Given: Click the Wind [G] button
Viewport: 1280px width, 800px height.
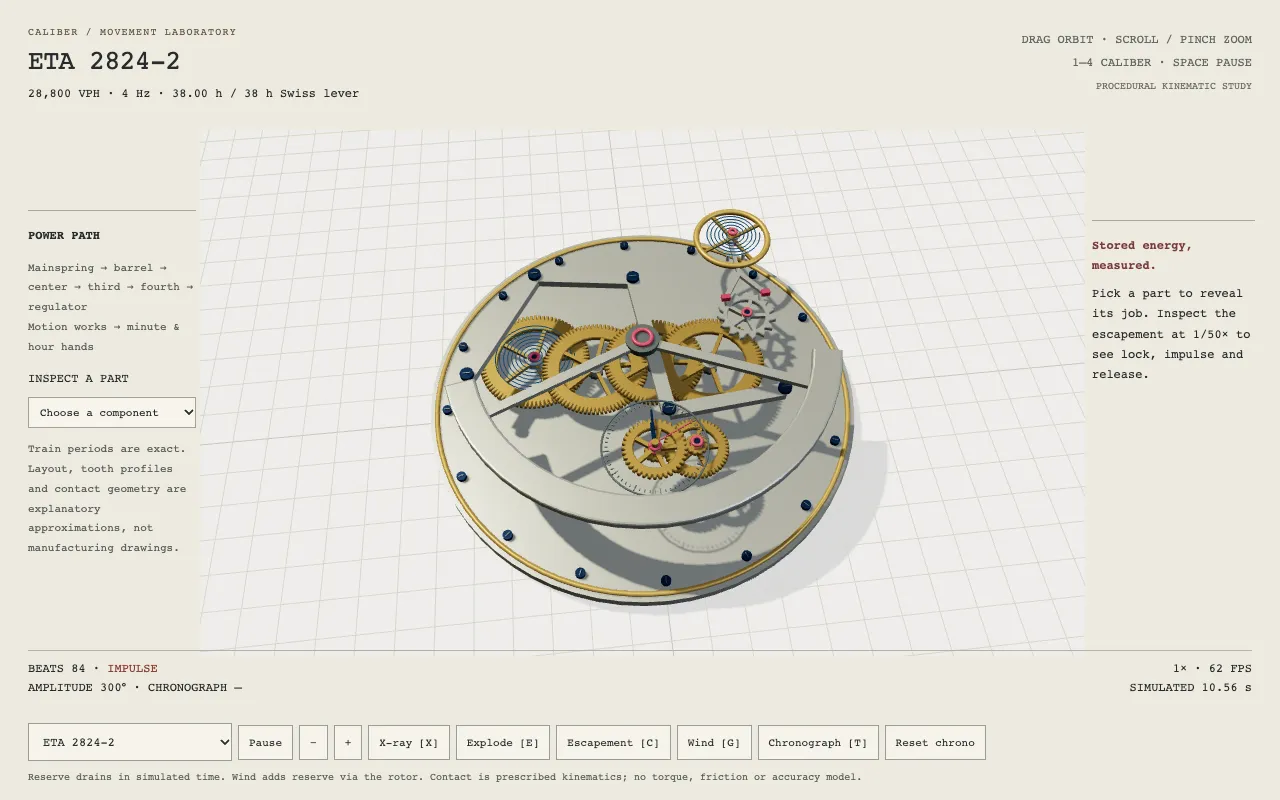Looking at the screenshot, I should click(x=714, y=742).
